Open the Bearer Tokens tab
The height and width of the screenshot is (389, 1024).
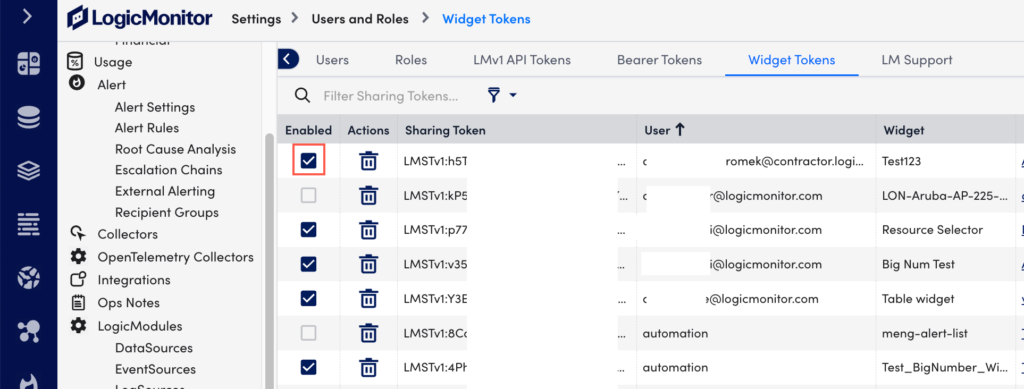(659, 60)
